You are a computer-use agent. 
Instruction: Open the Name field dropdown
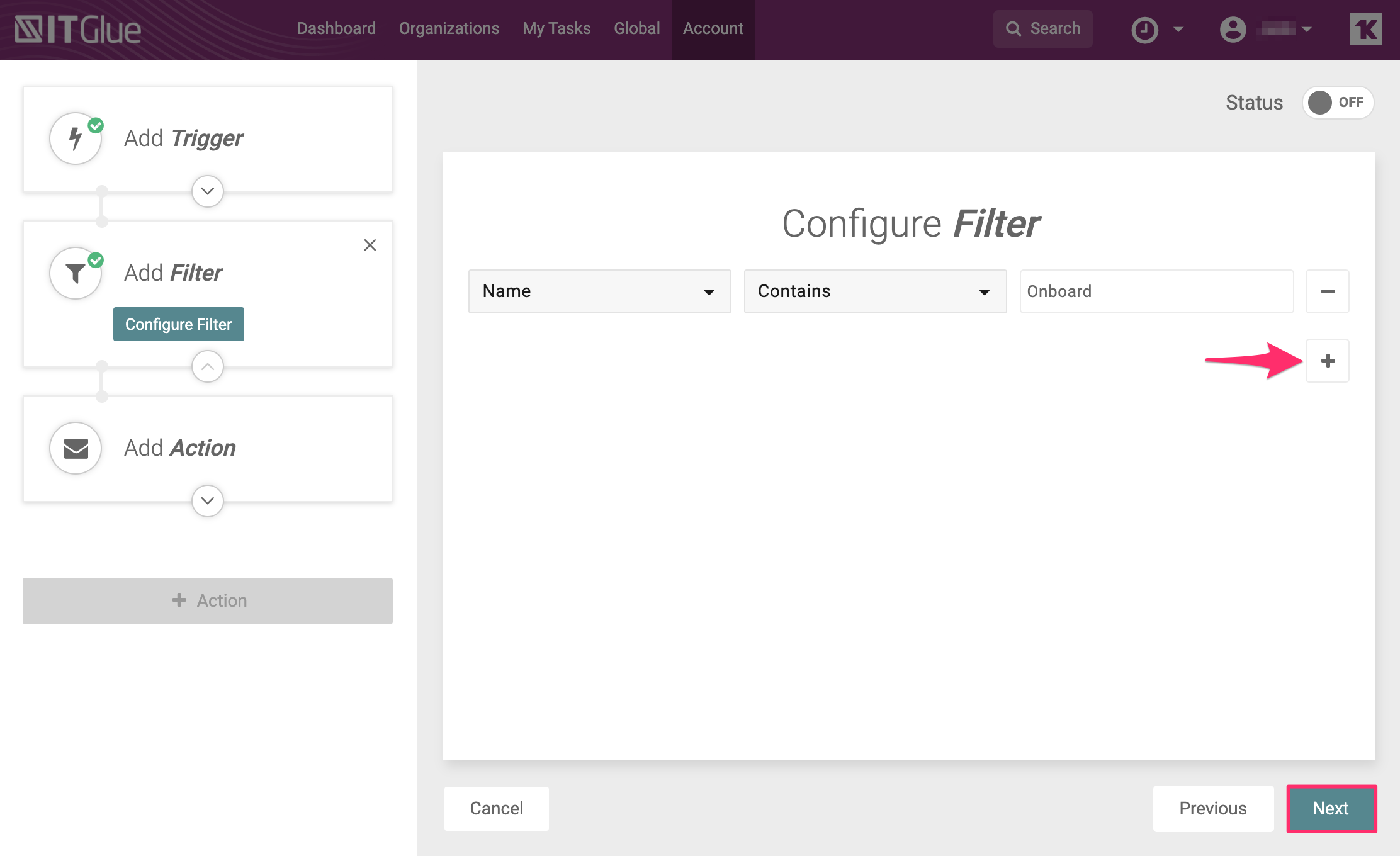[599, 291]
